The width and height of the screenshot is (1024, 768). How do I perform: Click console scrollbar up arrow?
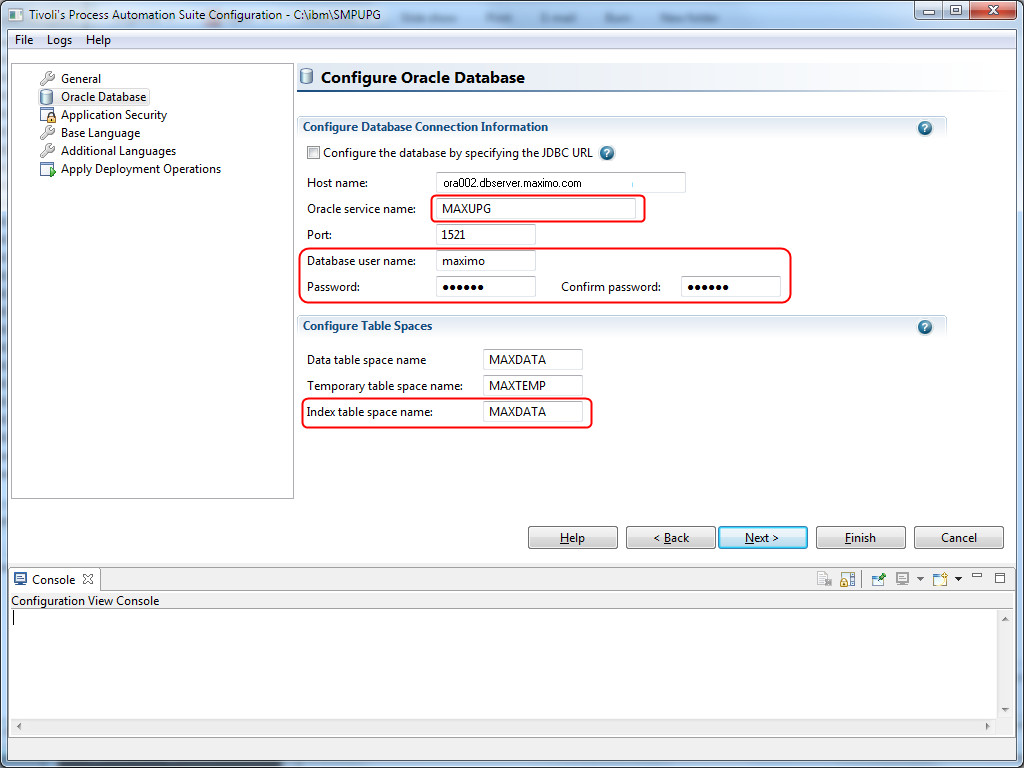point(1005,619)
